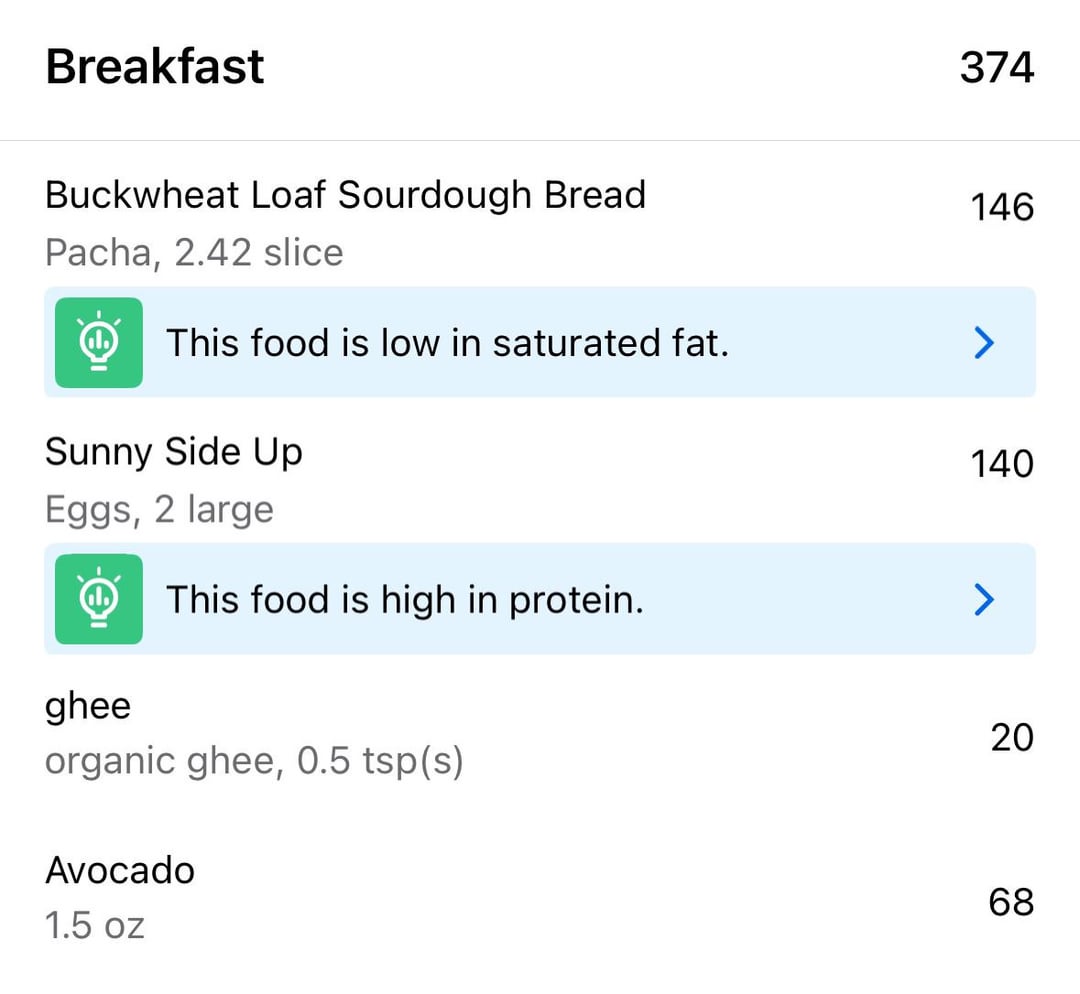Select 'Pacha, 2.42 slice' serving text
This screenshot has height=994, width=1080.
pyautogui.click(x=194, y=252)
